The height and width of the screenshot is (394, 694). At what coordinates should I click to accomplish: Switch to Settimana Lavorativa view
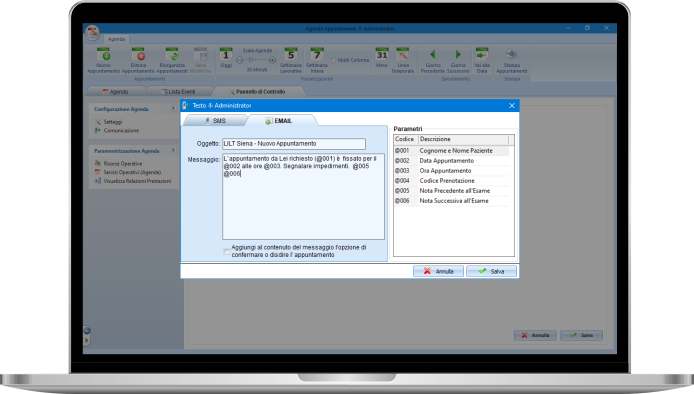tap(291, 54)
